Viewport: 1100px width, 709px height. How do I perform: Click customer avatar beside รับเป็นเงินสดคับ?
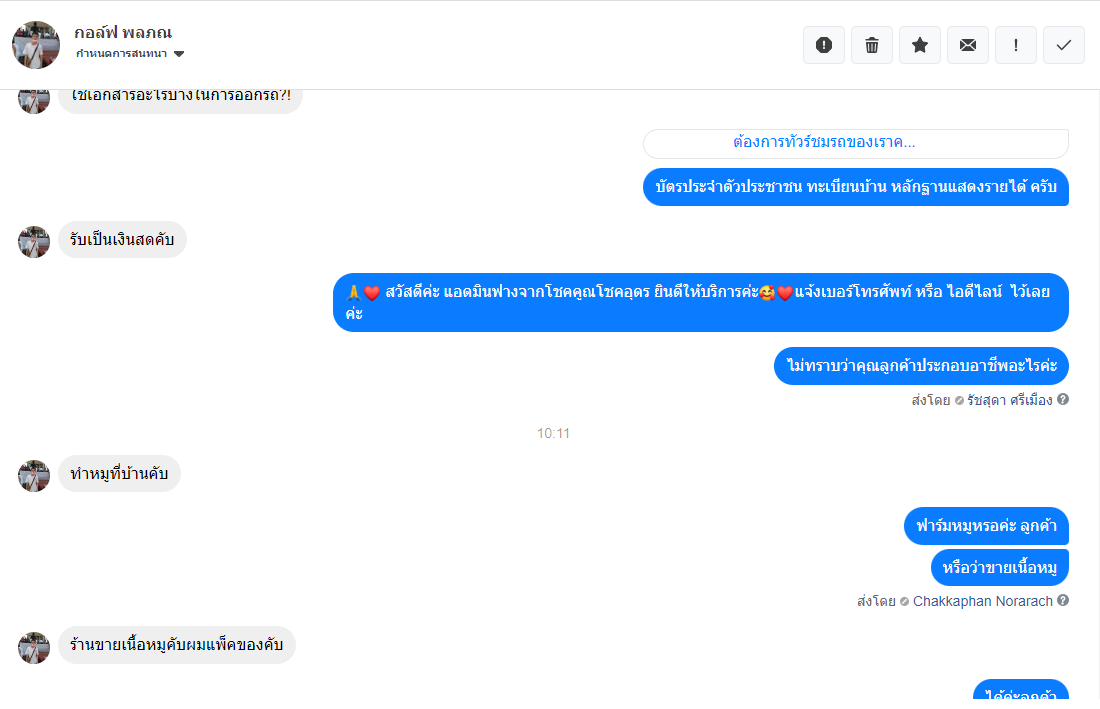[34, 242]
